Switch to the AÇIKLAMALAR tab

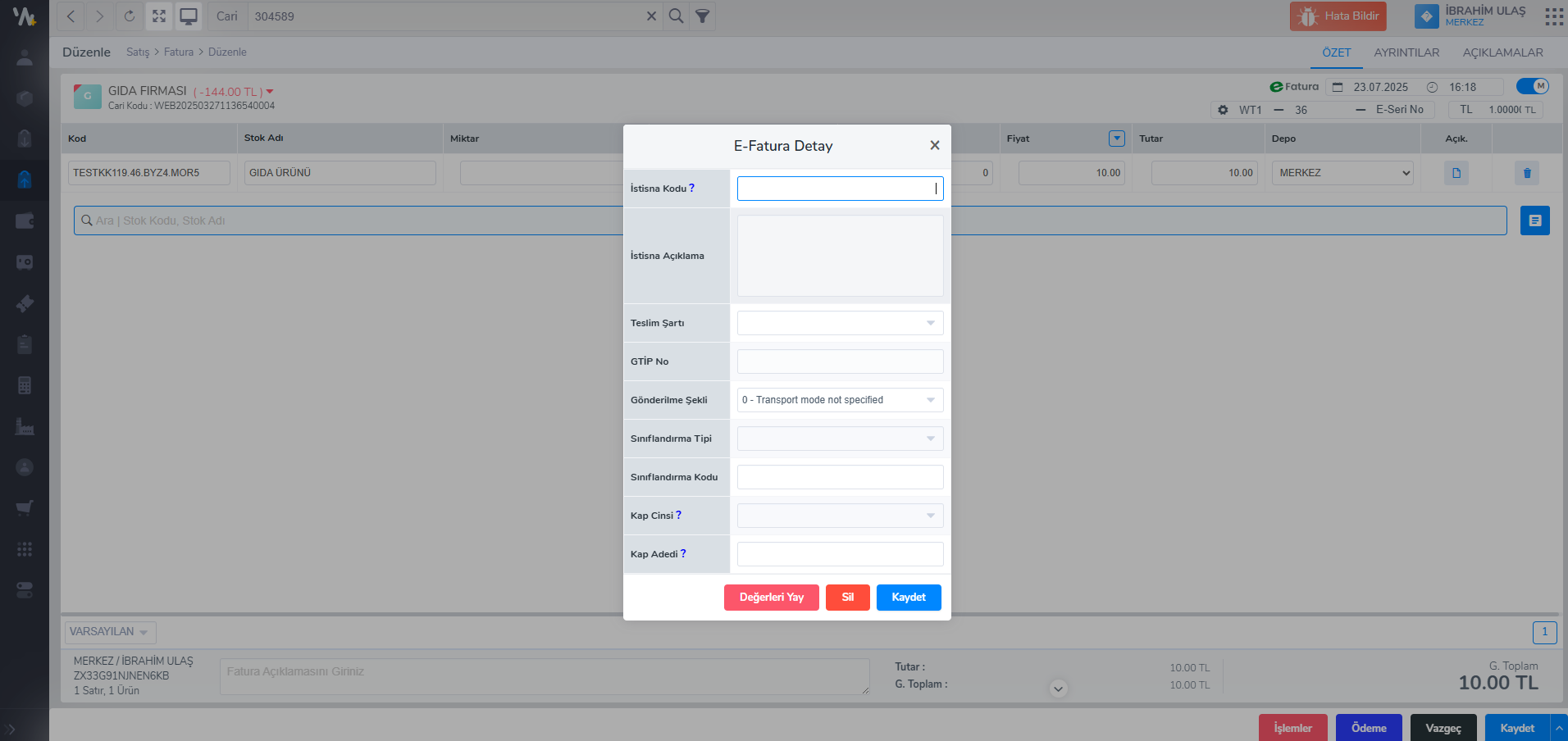click(x=1502, y=52)
